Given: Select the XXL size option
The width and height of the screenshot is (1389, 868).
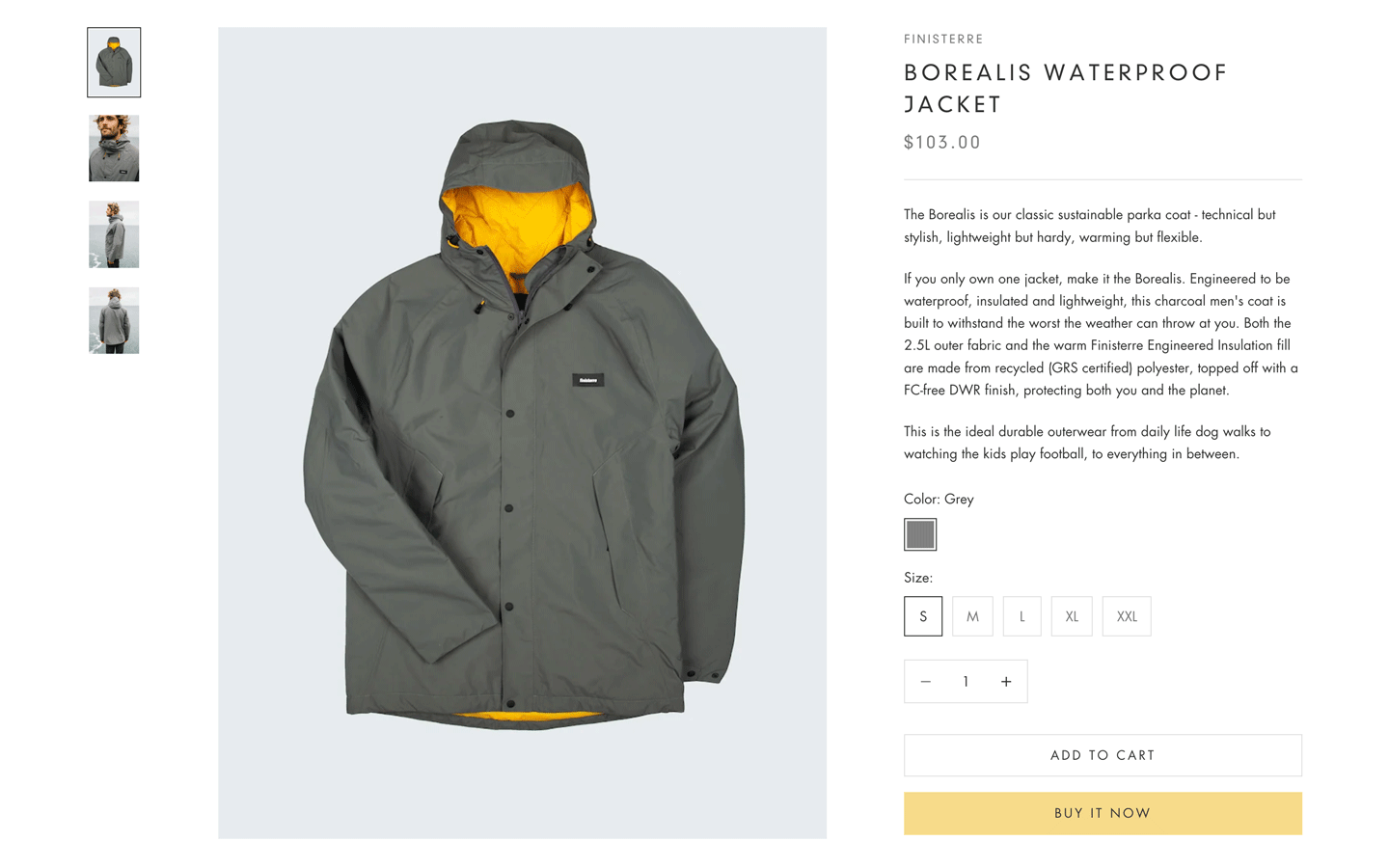Looking at the screenshot, I should (1127, 616).
